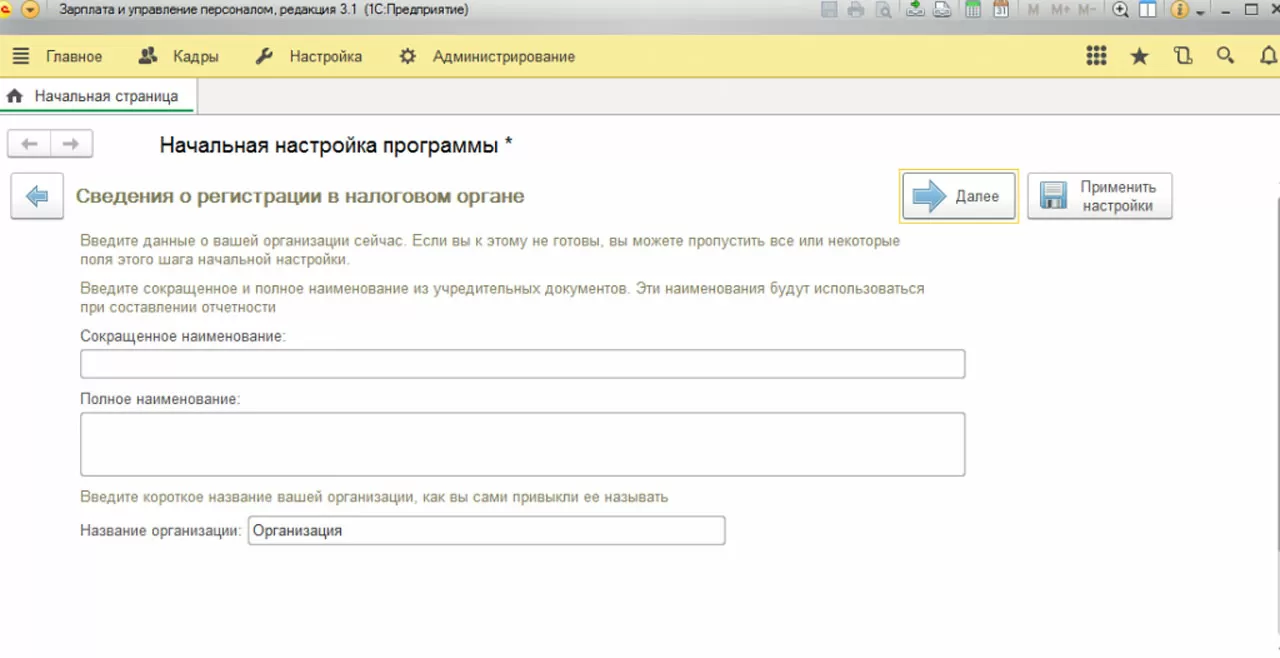Viewport: 1280px width, 658px height.
Task: Minimize the 1C window
Action: [x=1223, y=10]
